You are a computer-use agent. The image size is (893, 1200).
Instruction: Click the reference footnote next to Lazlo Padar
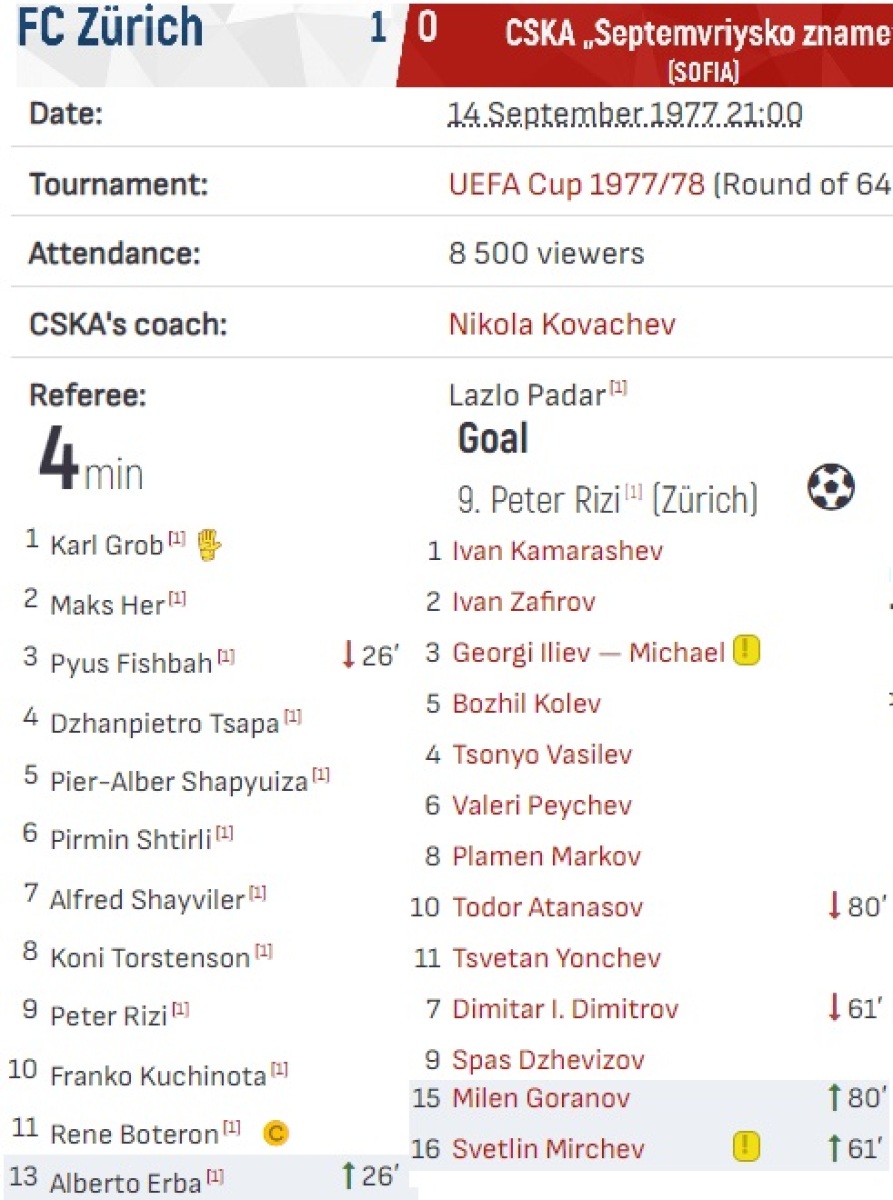(x=618, y=388)
